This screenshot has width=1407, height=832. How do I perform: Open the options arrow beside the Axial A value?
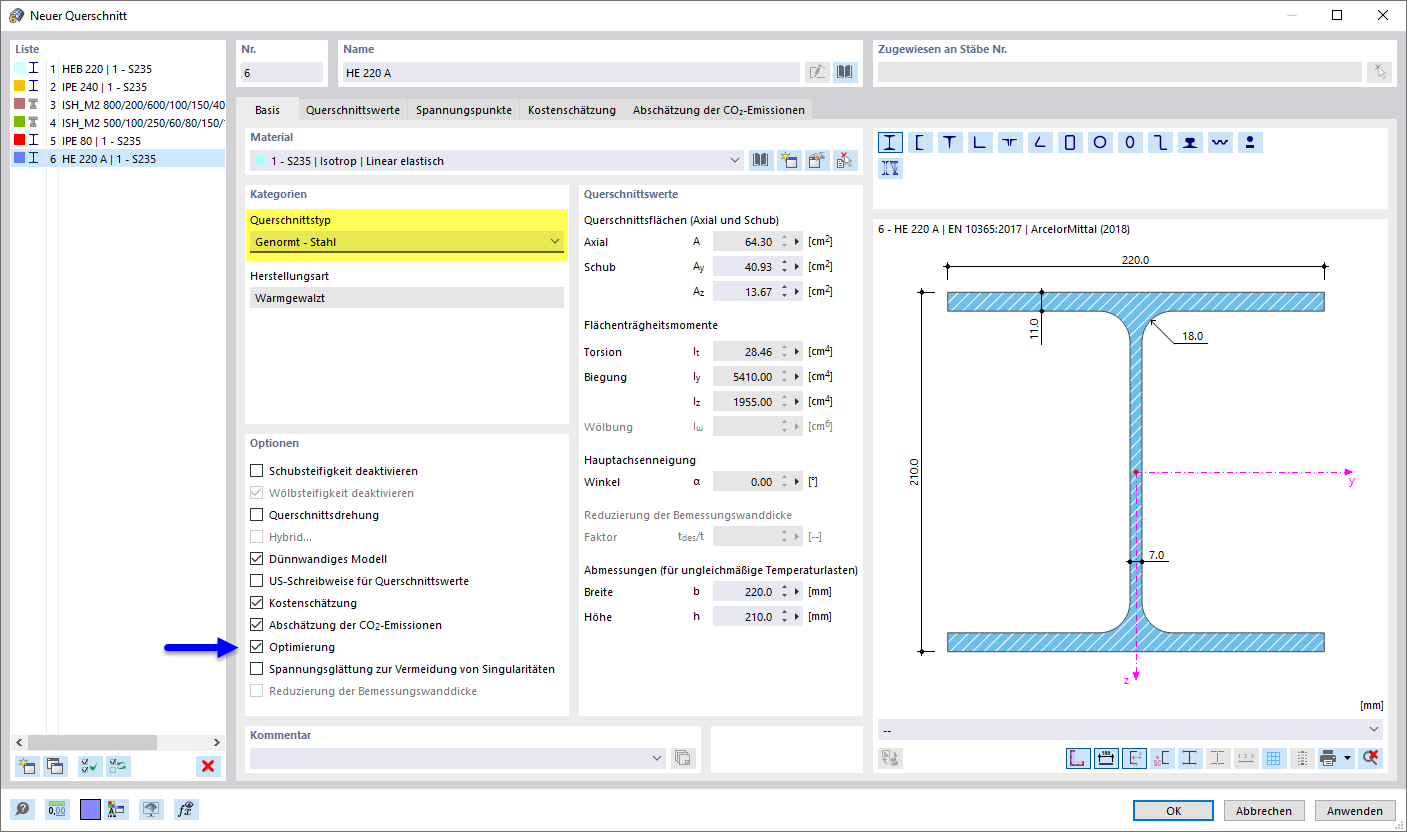click(x=797, y=242)
